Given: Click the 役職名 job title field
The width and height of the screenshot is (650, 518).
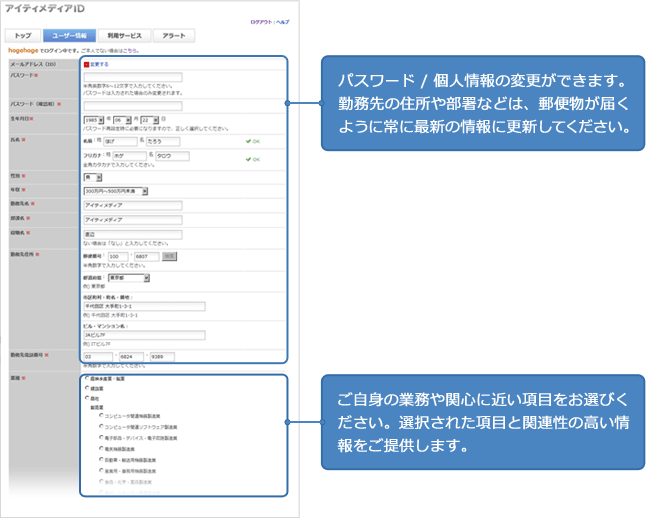Looking at the screenshot, I should pos(133,235).
